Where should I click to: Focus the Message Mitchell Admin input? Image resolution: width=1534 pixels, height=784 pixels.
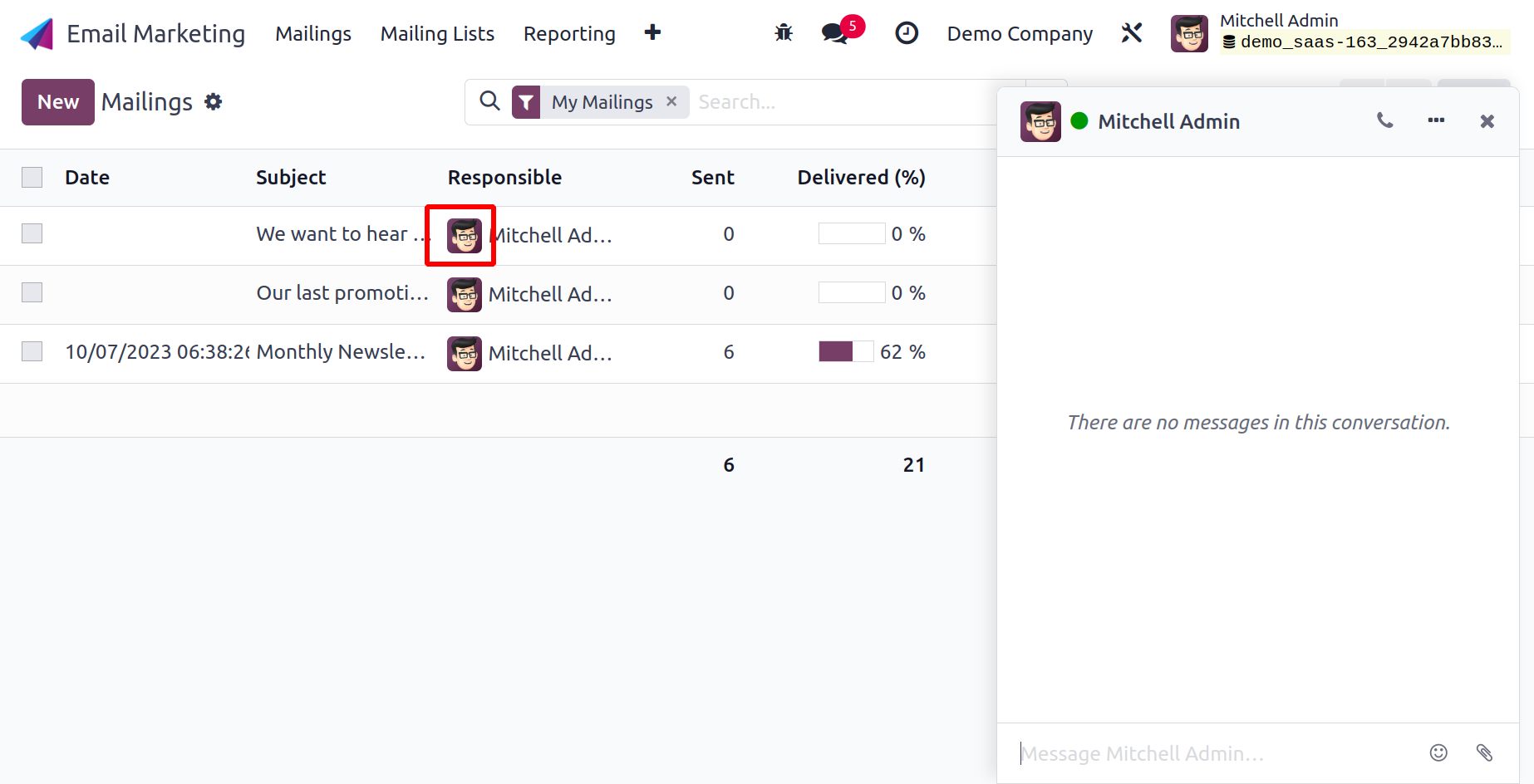(x=1213, y=753)
